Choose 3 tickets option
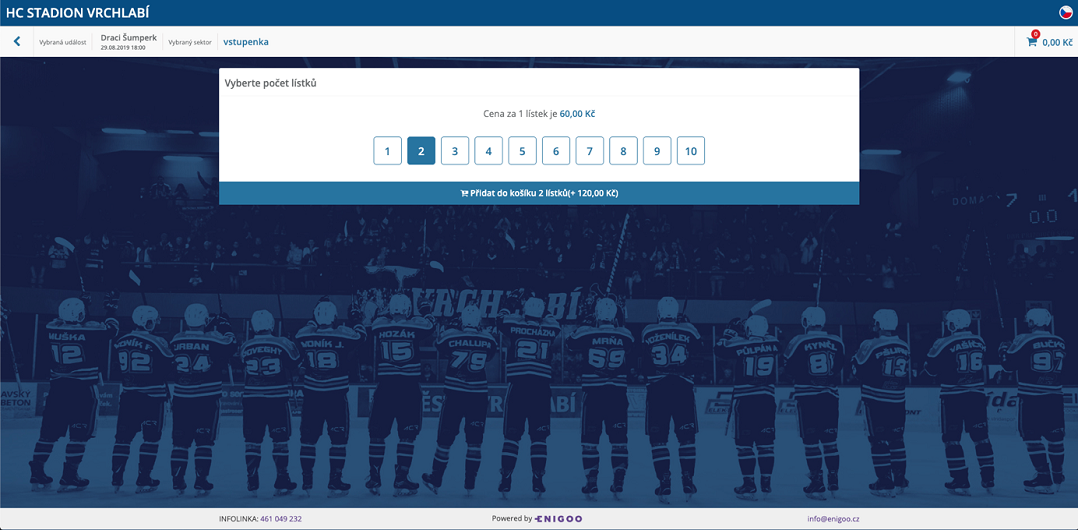Screen dimensions: 1078x530 pos(455,151)
